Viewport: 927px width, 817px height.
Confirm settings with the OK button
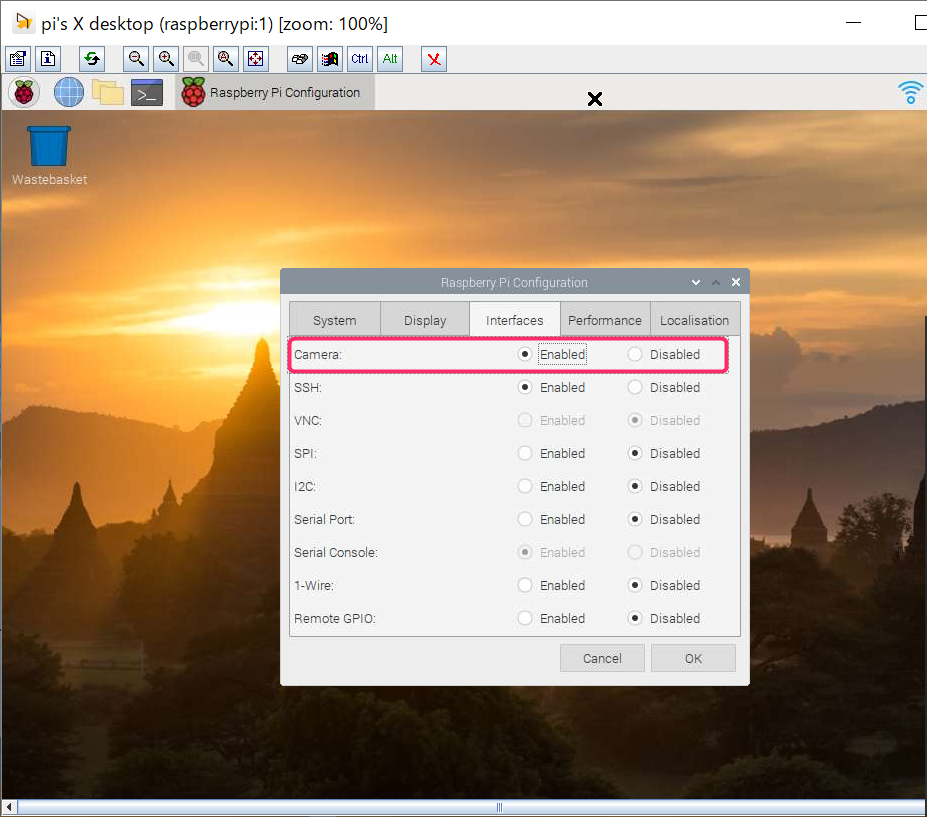point(693,658)
